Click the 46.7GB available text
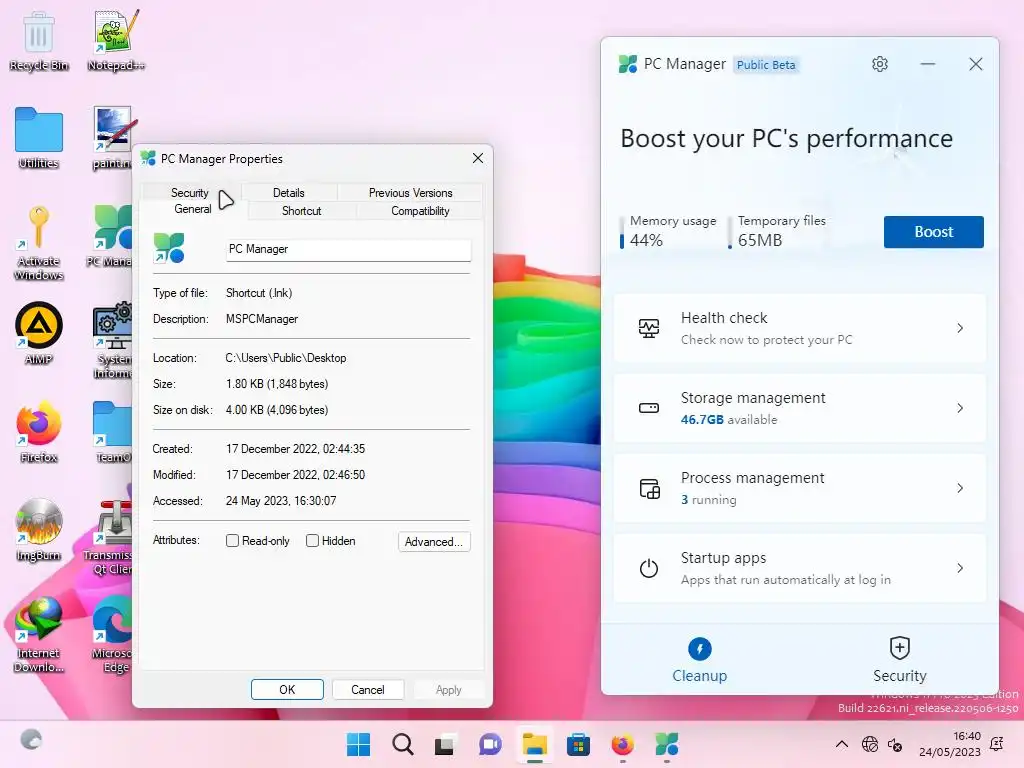This screenshot has height=768, width=1024. click(729, 419)
